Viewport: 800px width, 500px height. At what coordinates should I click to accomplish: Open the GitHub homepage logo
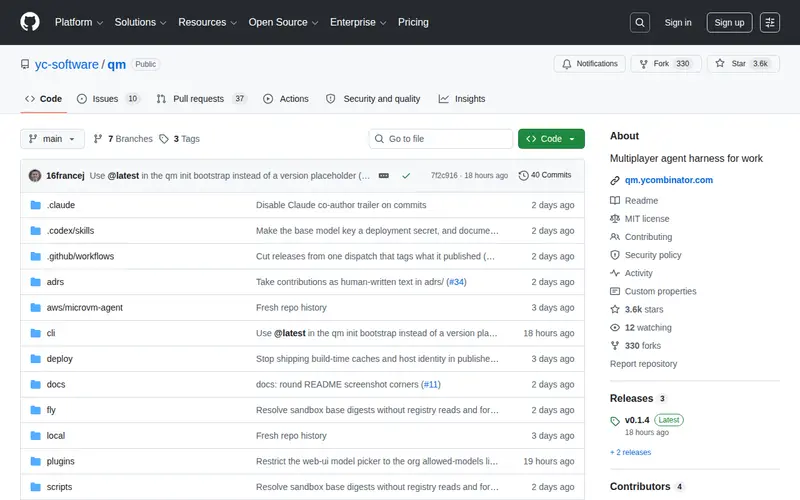[x=30, y=22]
